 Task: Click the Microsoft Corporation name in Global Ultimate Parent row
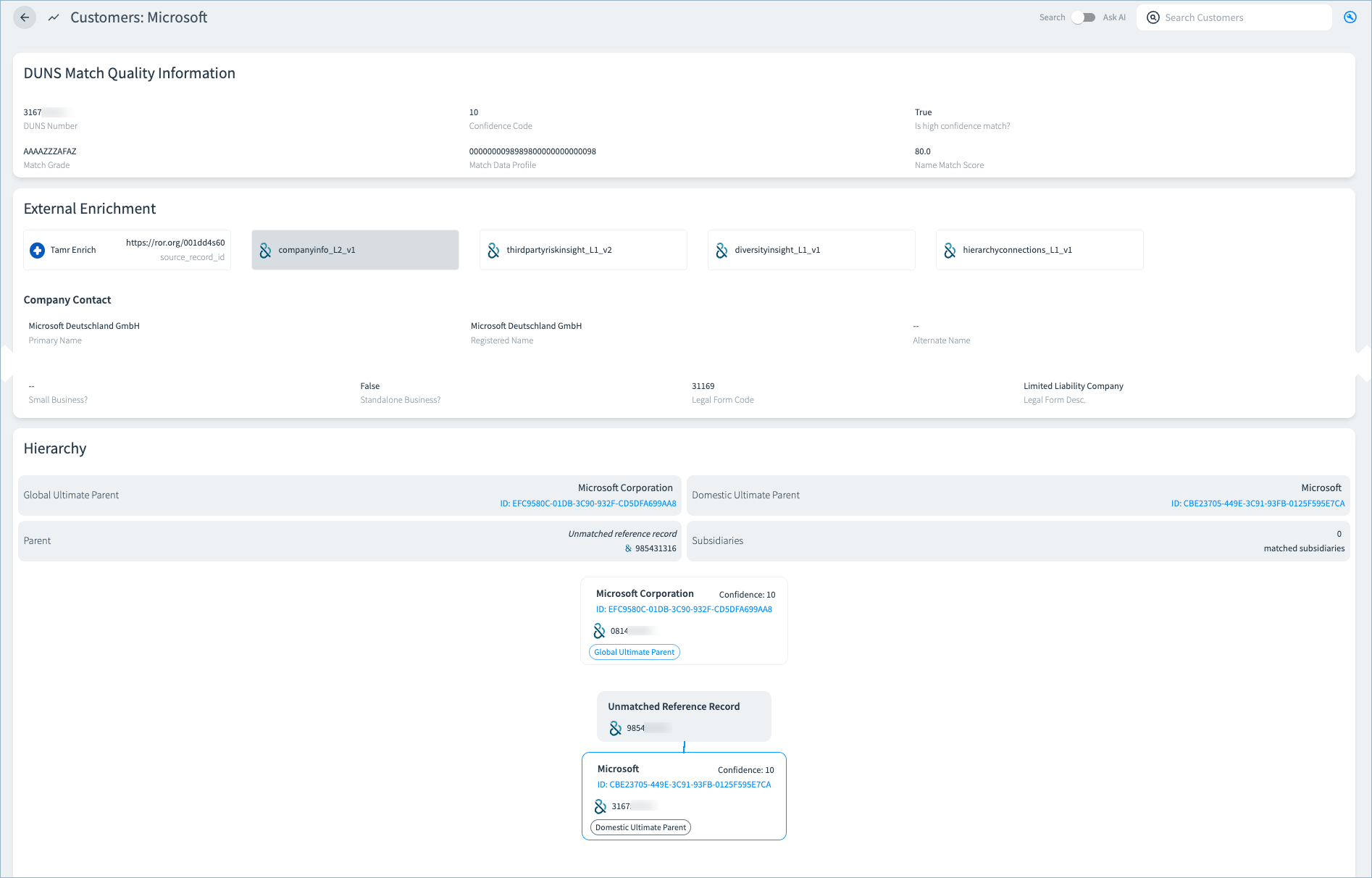tap(625, 488)
